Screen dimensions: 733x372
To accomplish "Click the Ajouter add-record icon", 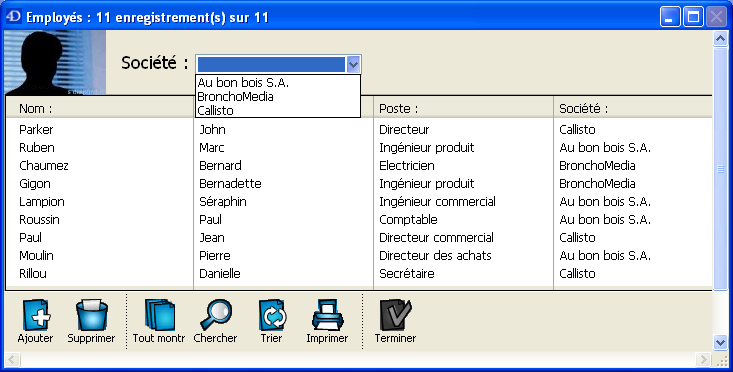I will (x=36, y=315).
